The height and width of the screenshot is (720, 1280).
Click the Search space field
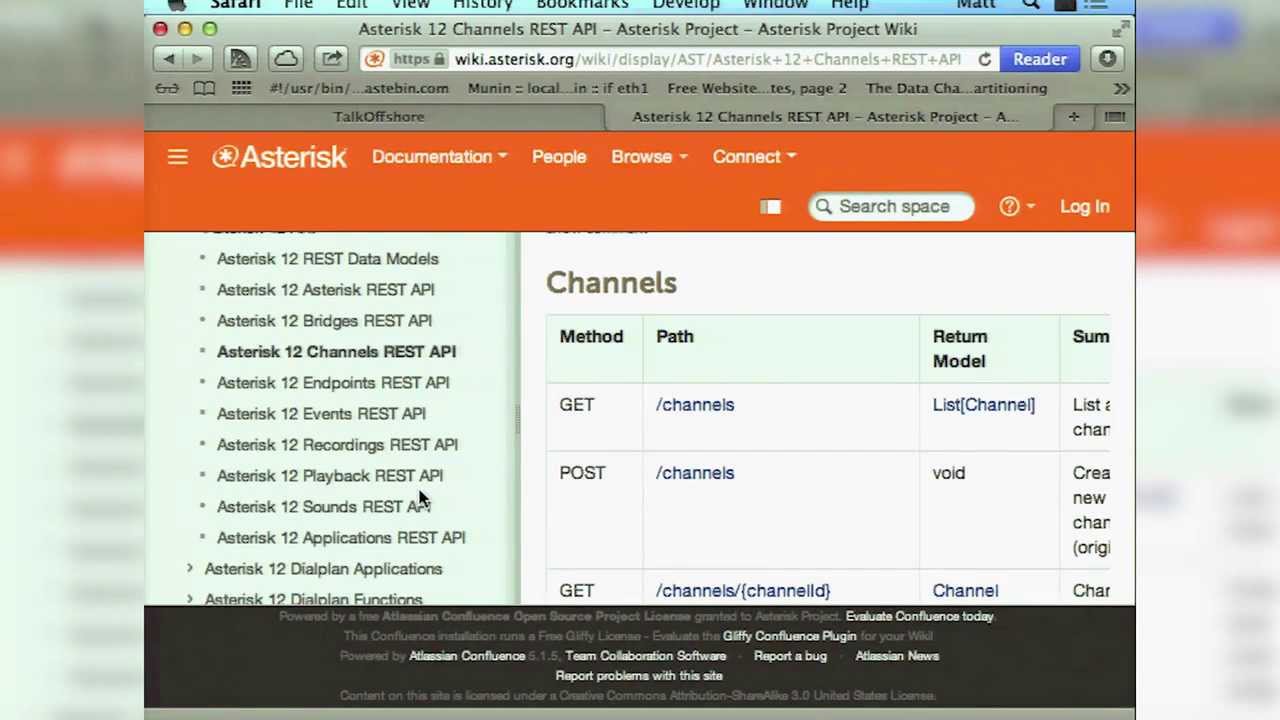pos(891,206)
